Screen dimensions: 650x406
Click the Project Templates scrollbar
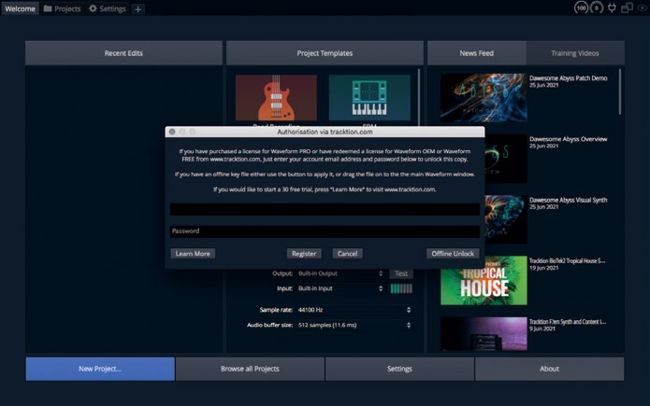(x=419, y=97)
